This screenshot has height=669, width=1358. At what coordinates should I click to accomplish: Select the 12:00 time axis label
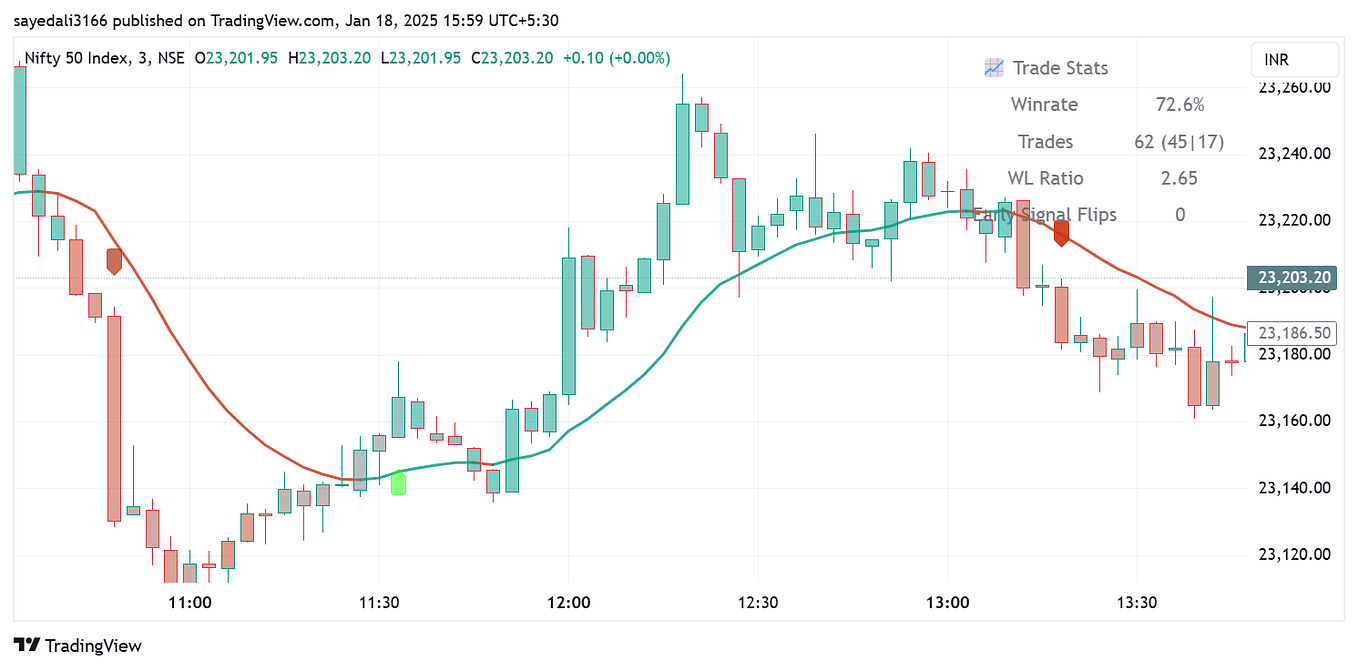(x=569, y=603)
